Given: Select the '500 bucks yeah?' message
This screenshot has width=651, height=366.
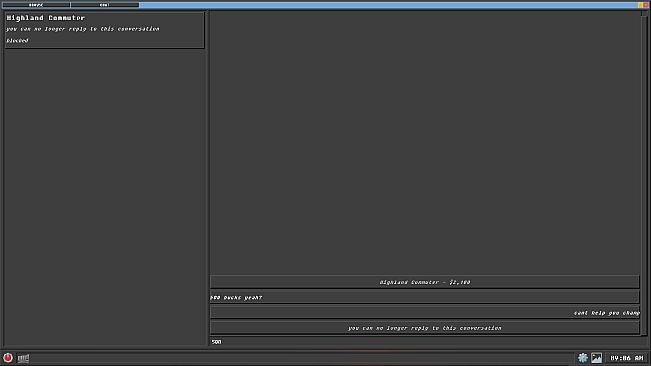Looking at the screenshot, I should 424,297.
